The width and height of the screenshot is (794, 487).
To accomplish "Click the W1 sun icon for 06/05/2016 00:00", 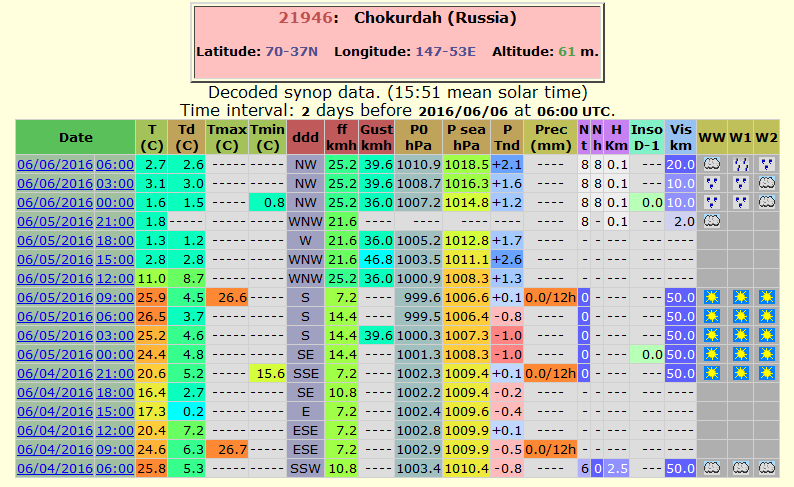I will click(741, 354).
